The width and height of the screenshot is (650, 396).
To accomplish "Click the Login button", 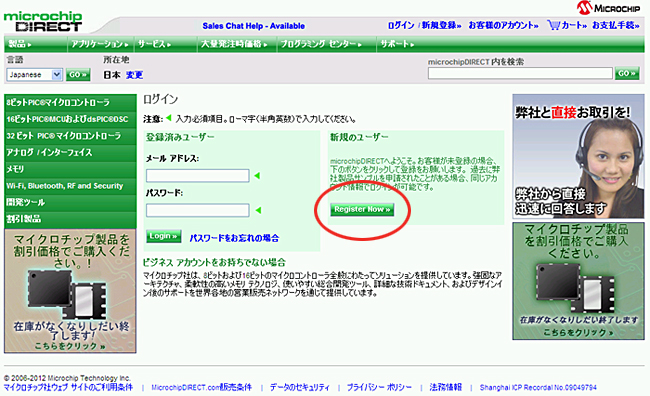I will [163, 236].
